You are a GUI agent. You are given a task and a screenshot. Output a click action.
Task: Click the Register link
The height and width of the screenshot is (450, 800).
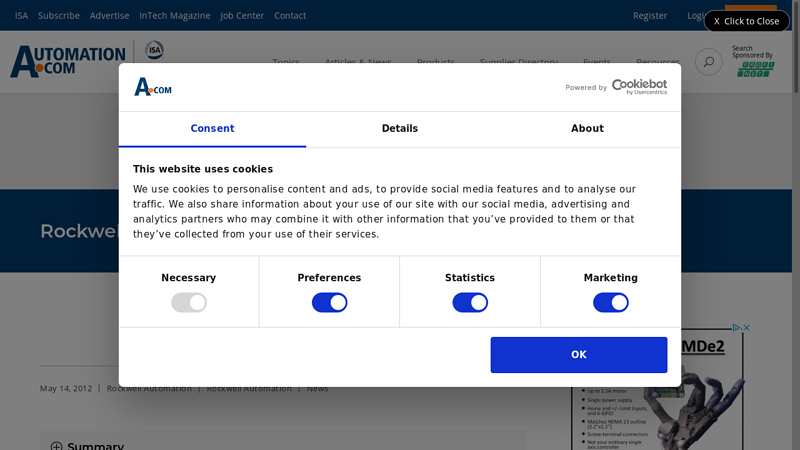(x=649, y=15)
